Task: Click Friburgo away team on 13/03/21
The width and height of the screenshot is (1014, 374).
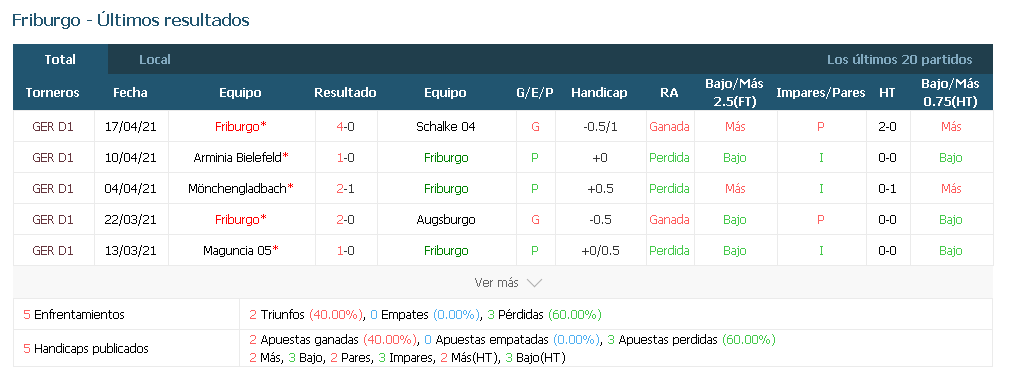Action: click(446, 251)
